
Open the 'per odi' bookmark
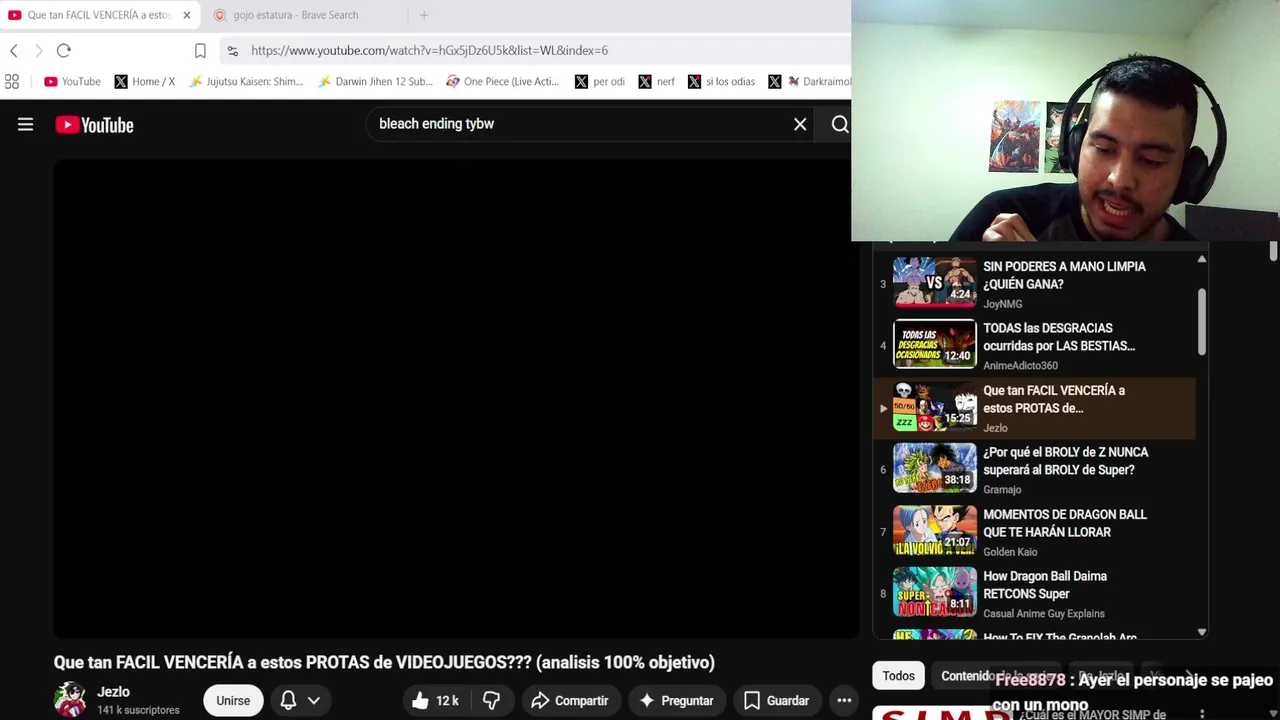pos(600,81)
